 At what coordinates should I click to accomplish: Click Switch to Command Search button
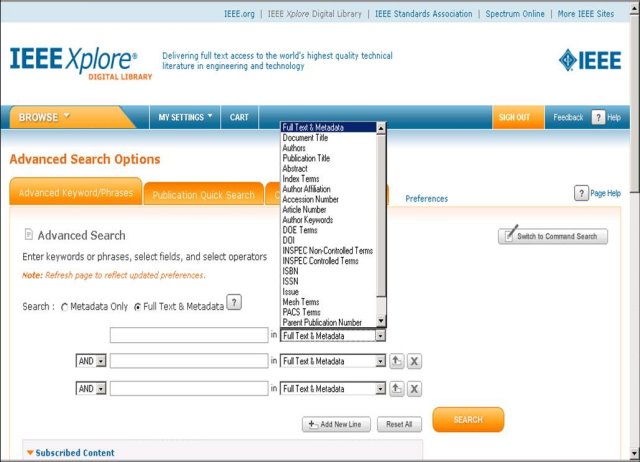click(x=553, y=236)
